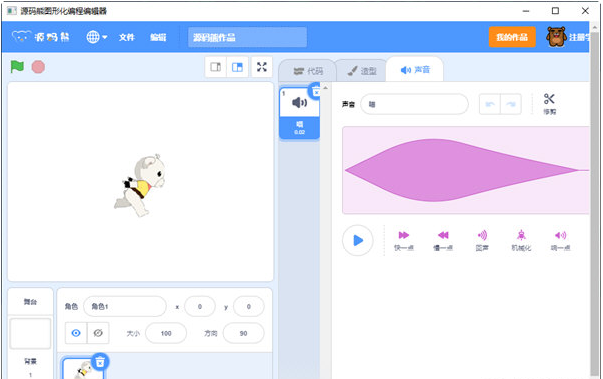603x379 pixels.
Task: Open the globe language dropdown
Action: [97, 37]
